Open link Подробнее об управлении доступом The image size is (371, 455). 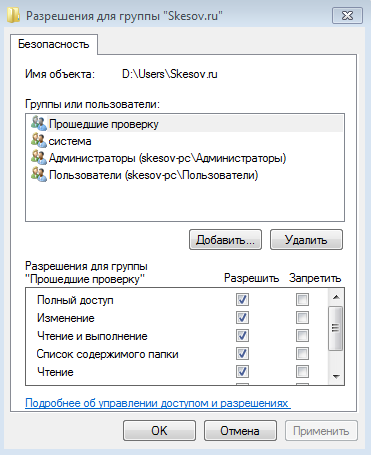pos(158,403)
